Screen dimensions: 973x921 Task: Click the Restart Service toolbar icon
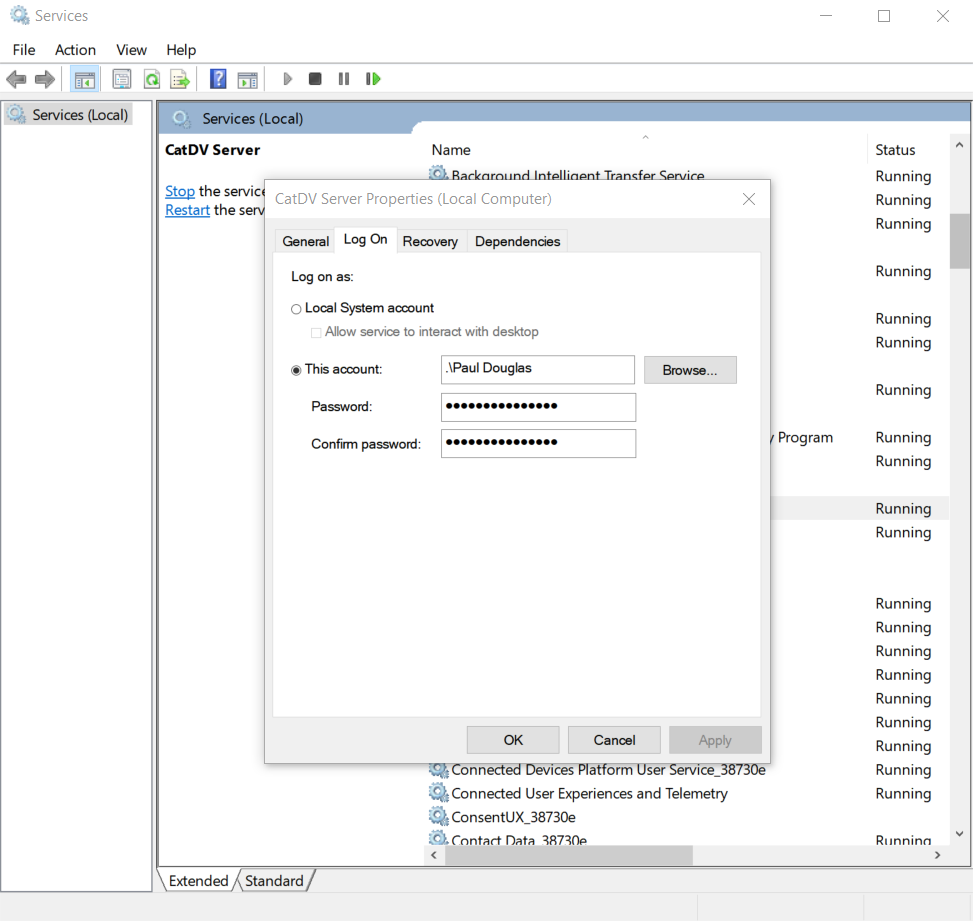373,79
